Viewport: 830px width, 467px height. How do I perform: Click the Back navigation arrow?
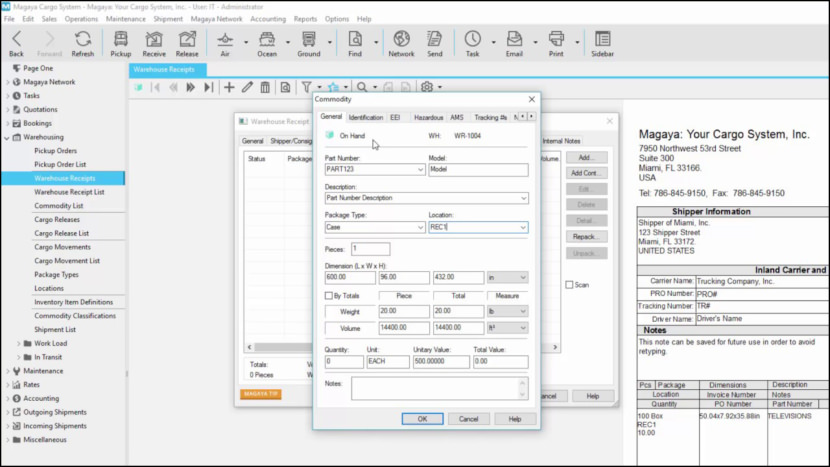click(x=16, y=39)
